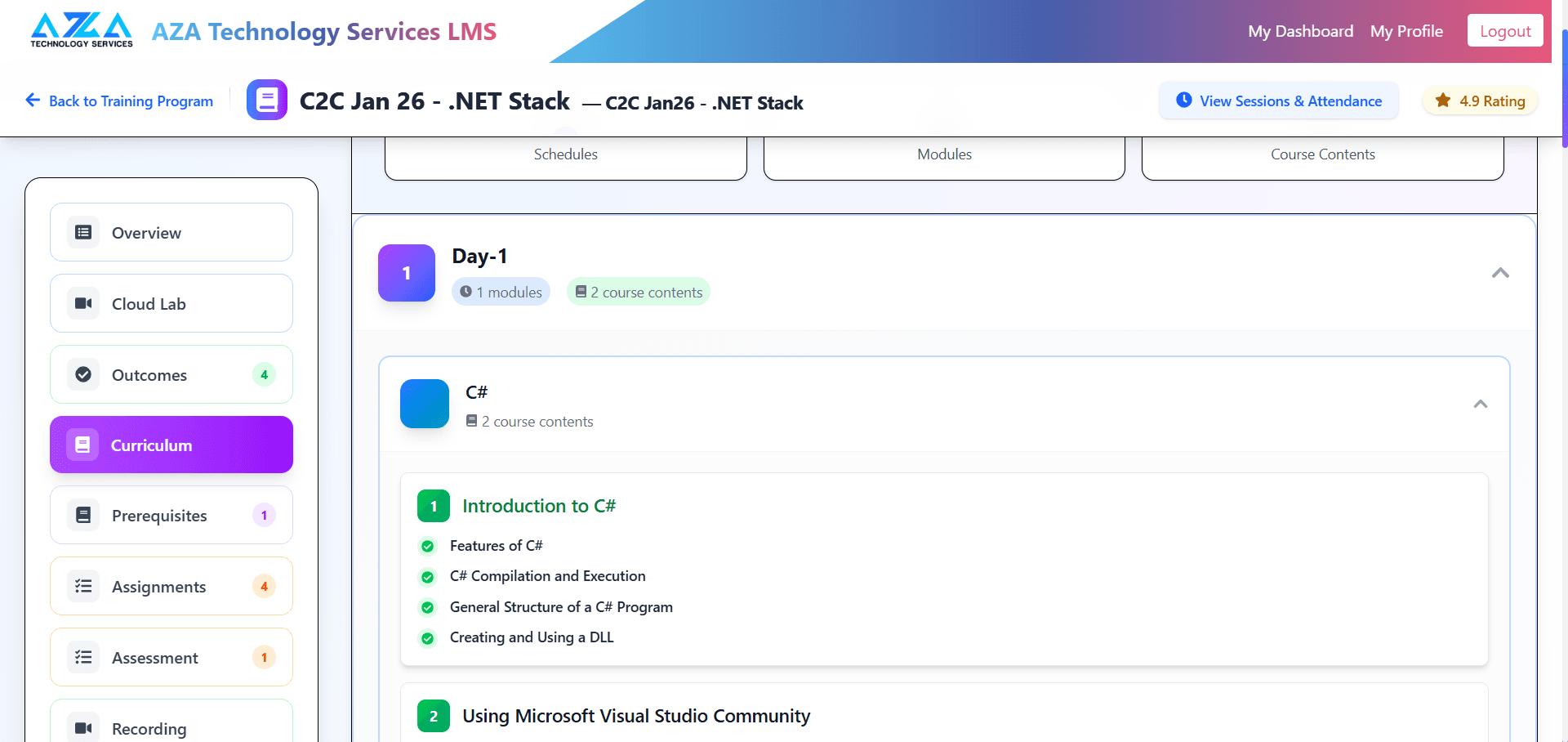This screenshot has height=742, width=1568.
Task: Switch to the Modules tab
Action: click(945, 157)
